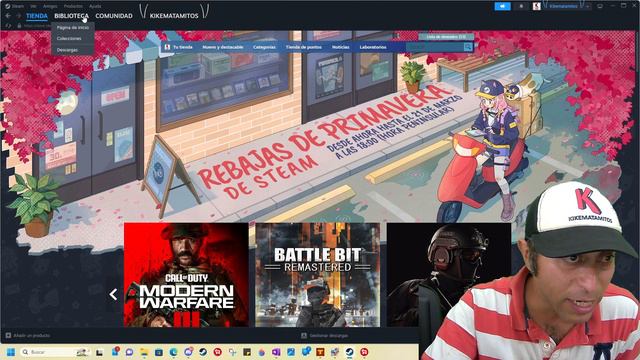Open Microsoft Edge from the taskbar
640x360 pixels.
pyautogui.click(x=173, y=352)
